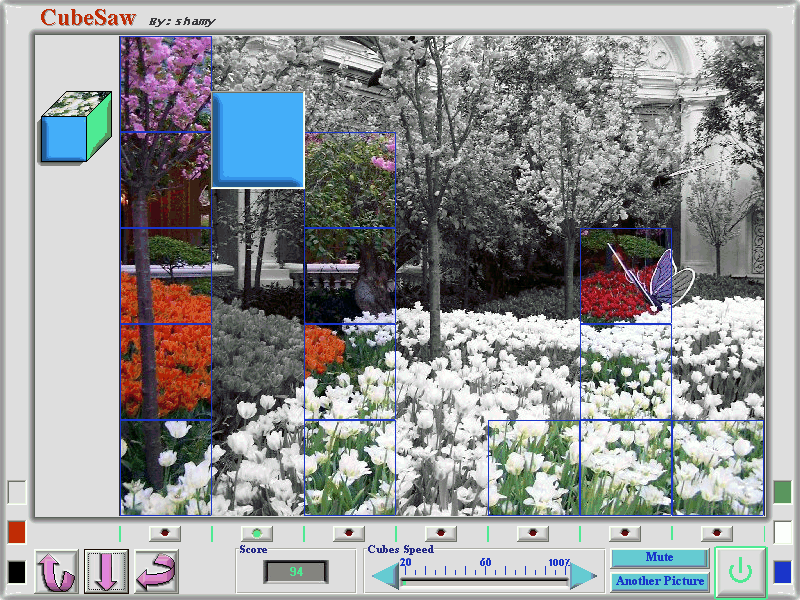Pick the black color swatch
Viewport: 800px width, 600px height.
pyautogui.click(x=16, y=572)
